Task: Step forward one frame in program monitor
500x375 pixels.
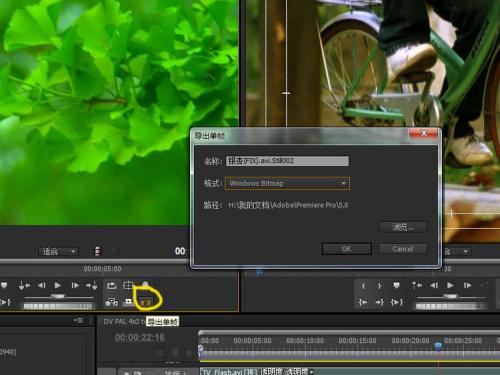Action: (x=467, y=285)
